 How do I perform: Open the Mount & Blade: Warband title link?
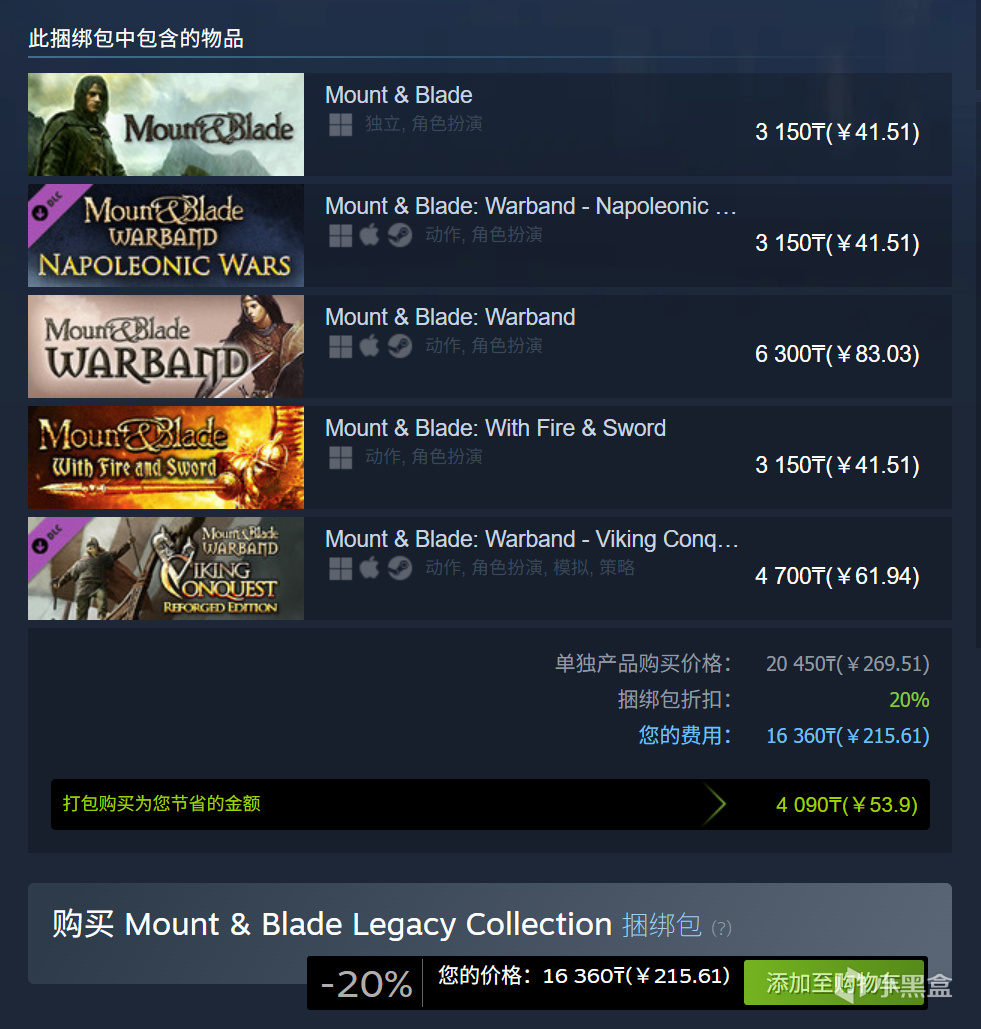pyautogui.click(x=450, y=317)
